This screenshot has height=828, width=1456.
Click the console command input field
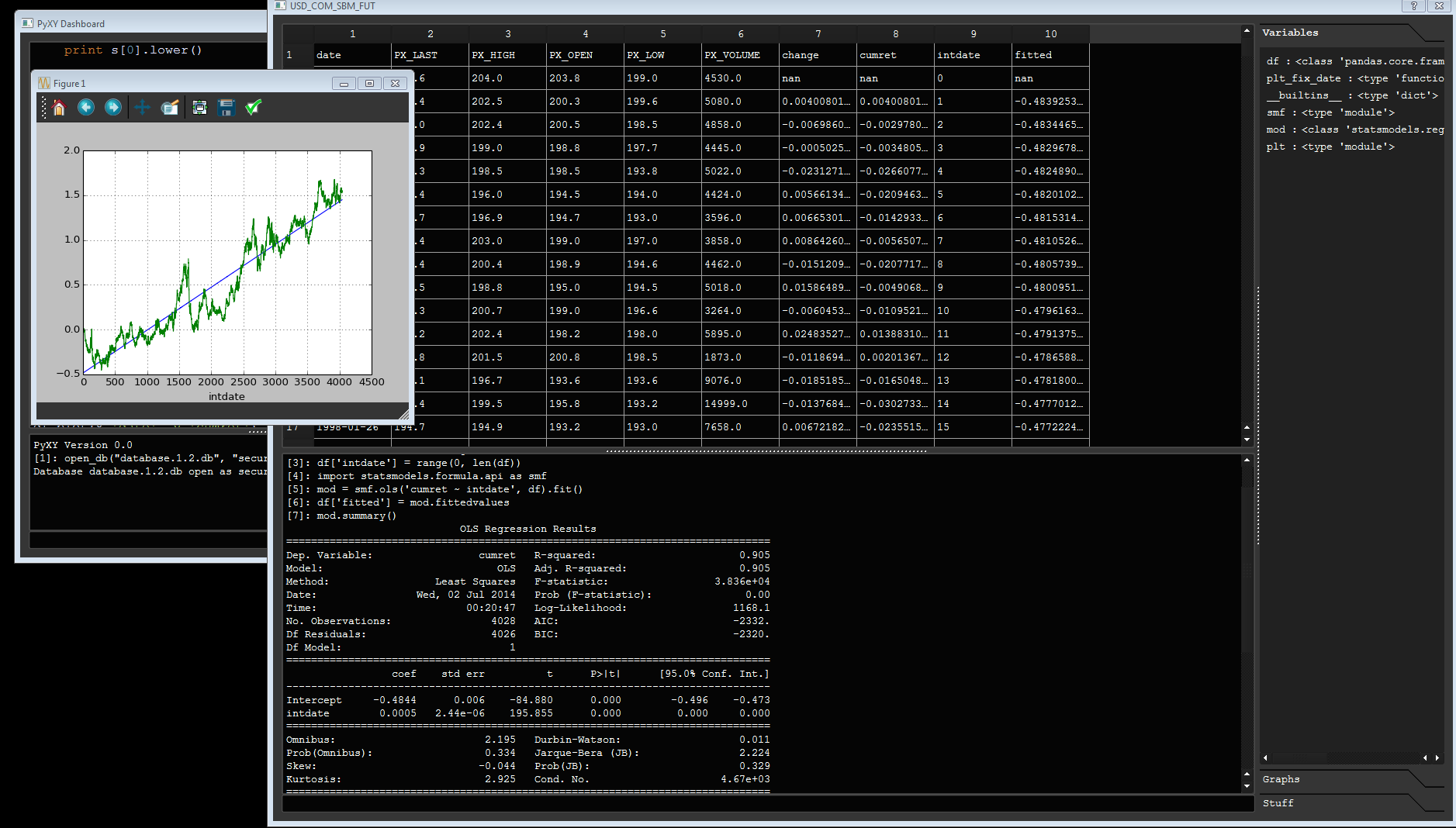[766, 804]
